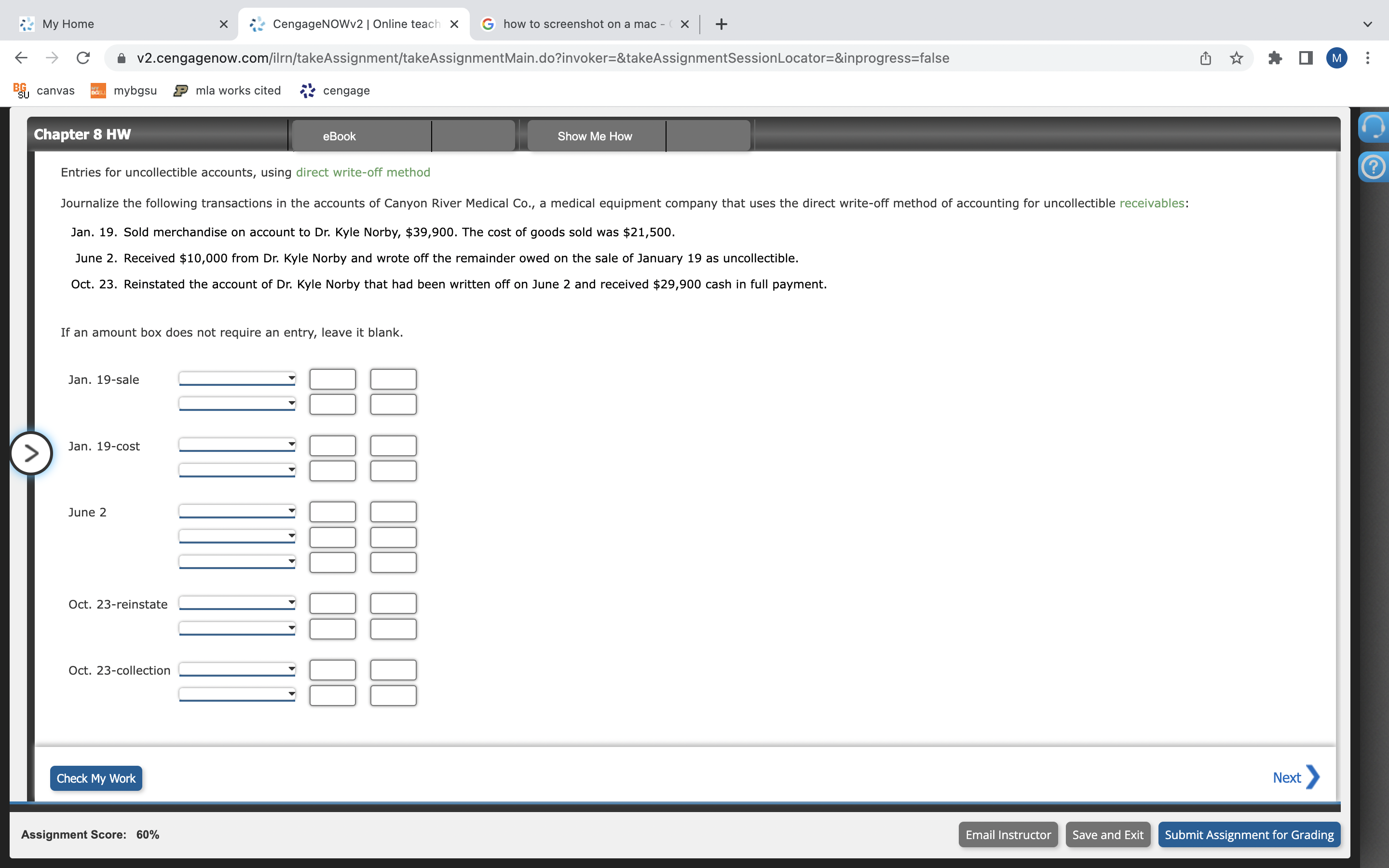
Task: Open the Chrome three-dot menu
Action: pyautogui.click(x=1368, y=57)
